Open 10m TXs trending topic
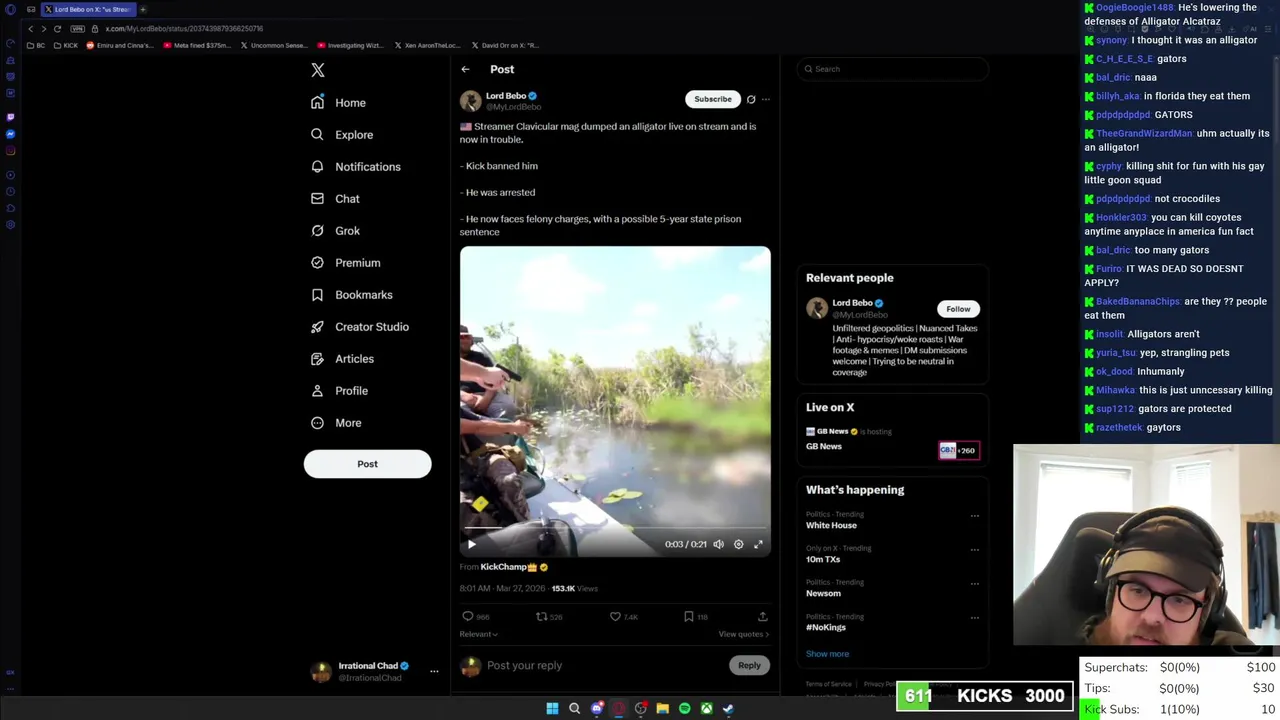 pyautogui.click(x=823, y=559)
